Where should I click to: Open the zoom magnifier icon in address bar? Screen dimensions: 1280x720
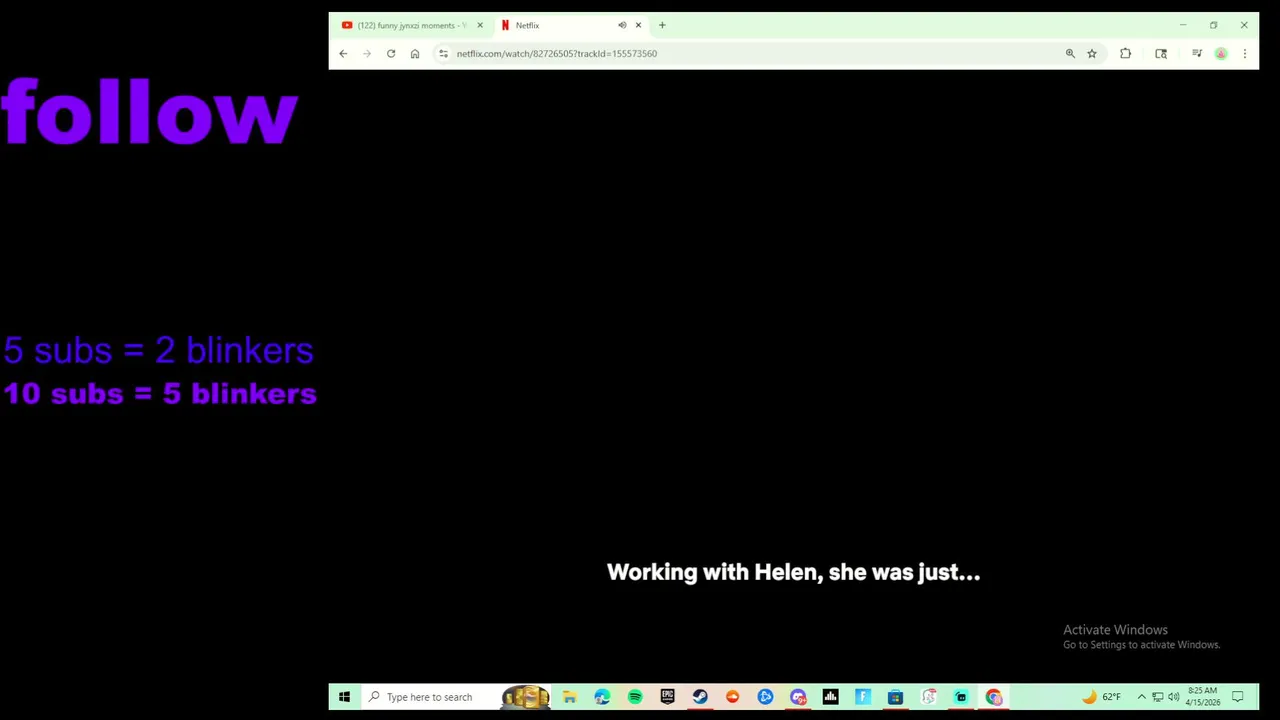1070,54
